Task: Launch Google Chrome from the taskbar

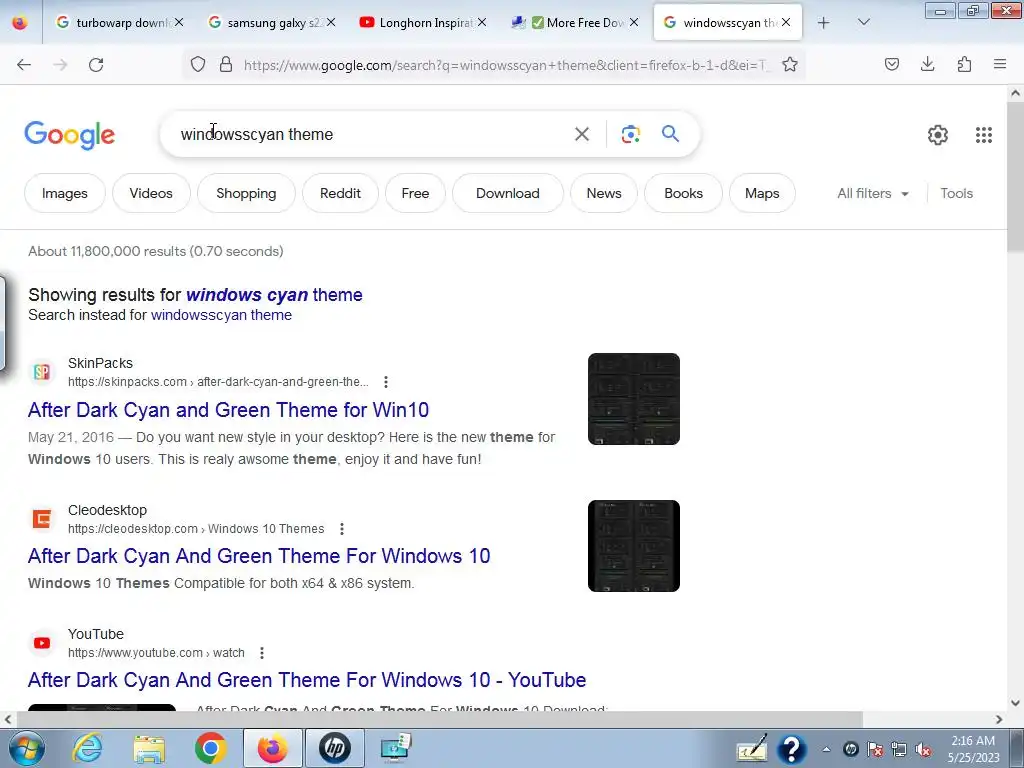Action: pyautogui.click(x=210, y=748)
